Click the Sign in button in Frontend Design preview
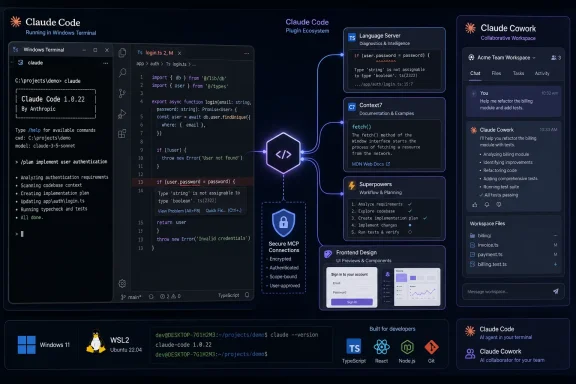 pyautogui.click(x=352, y=302)
